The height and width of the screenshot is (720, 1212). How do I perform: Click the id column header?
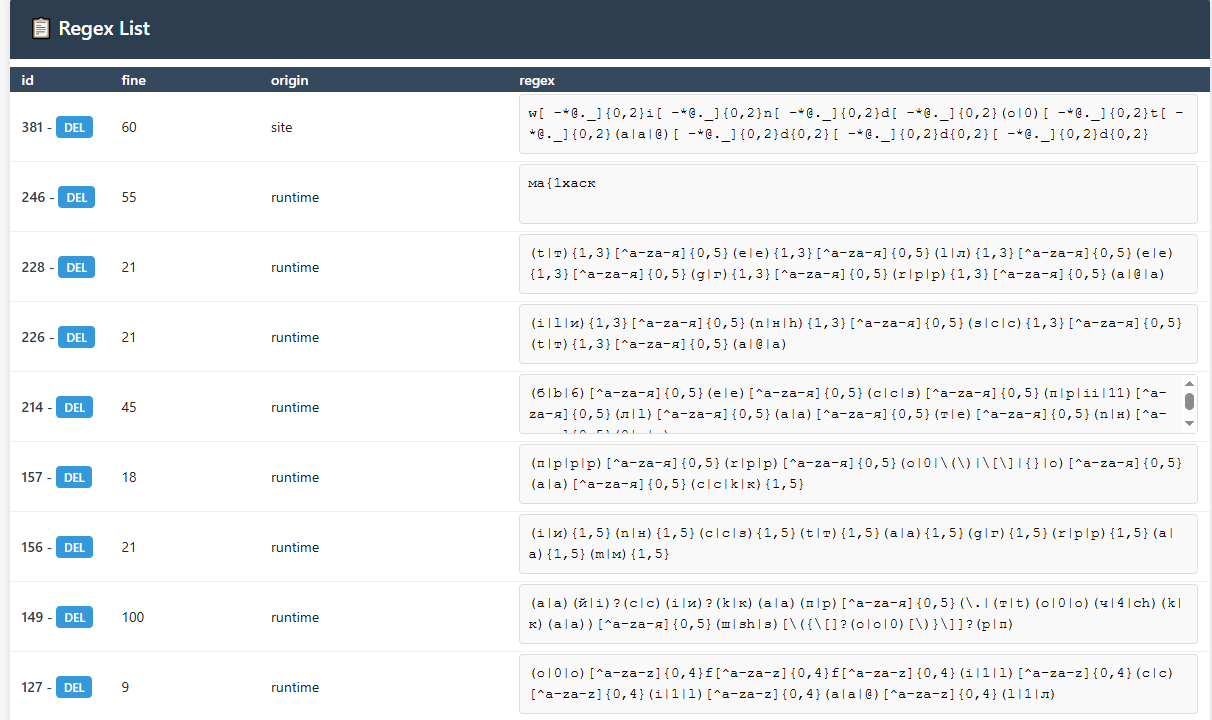[27, 80]
